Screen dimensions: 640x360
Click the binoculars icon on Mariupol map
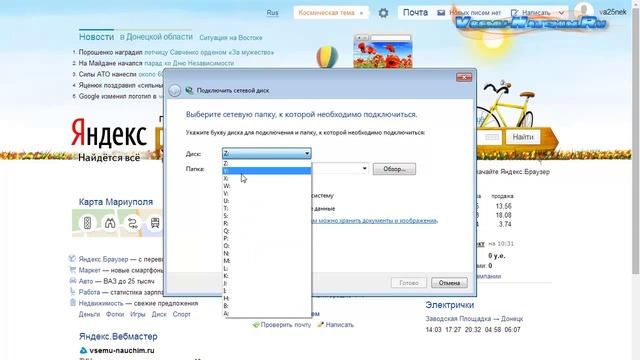(110, 223)
